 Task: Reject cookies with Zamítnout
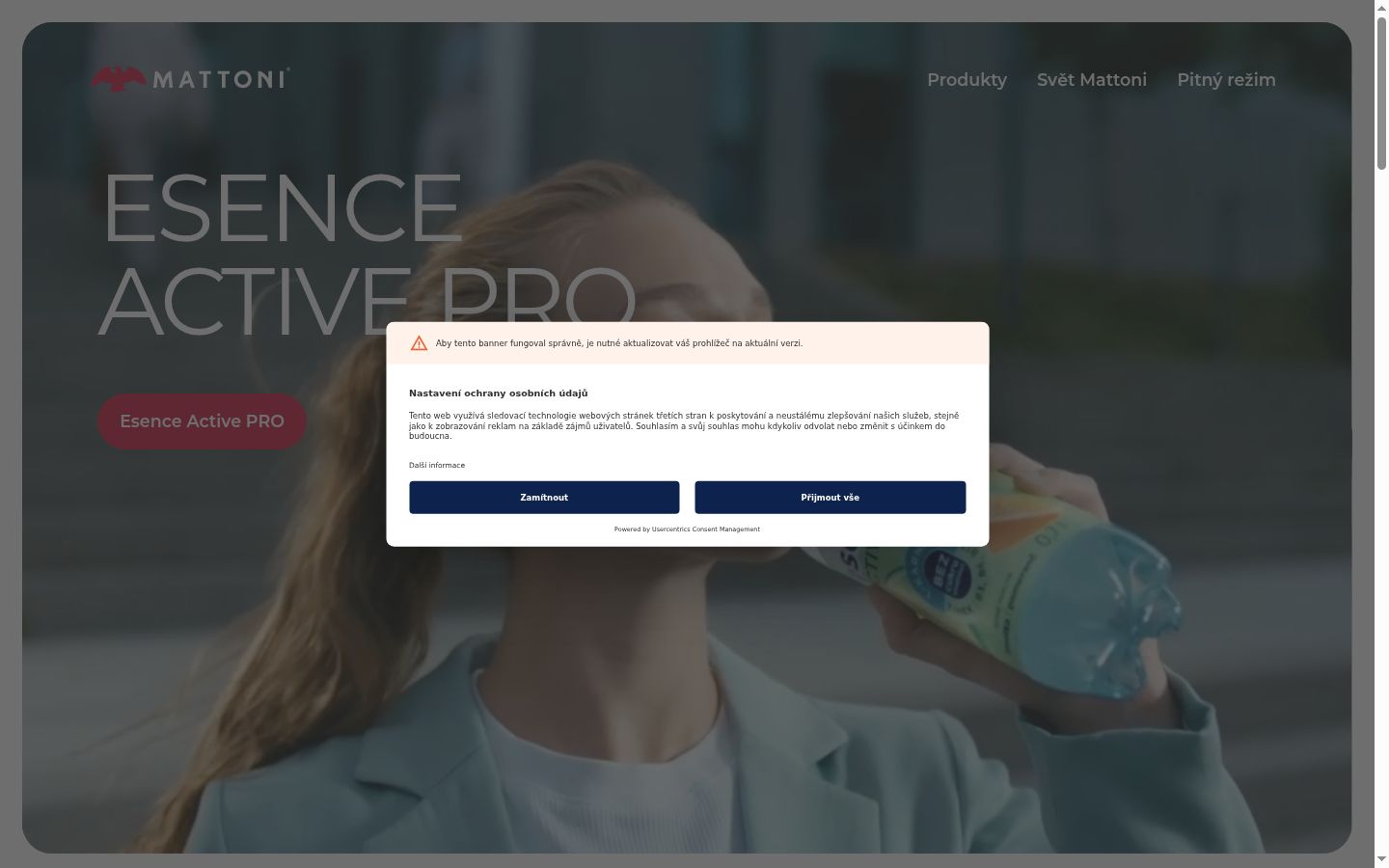pos(544,498)
